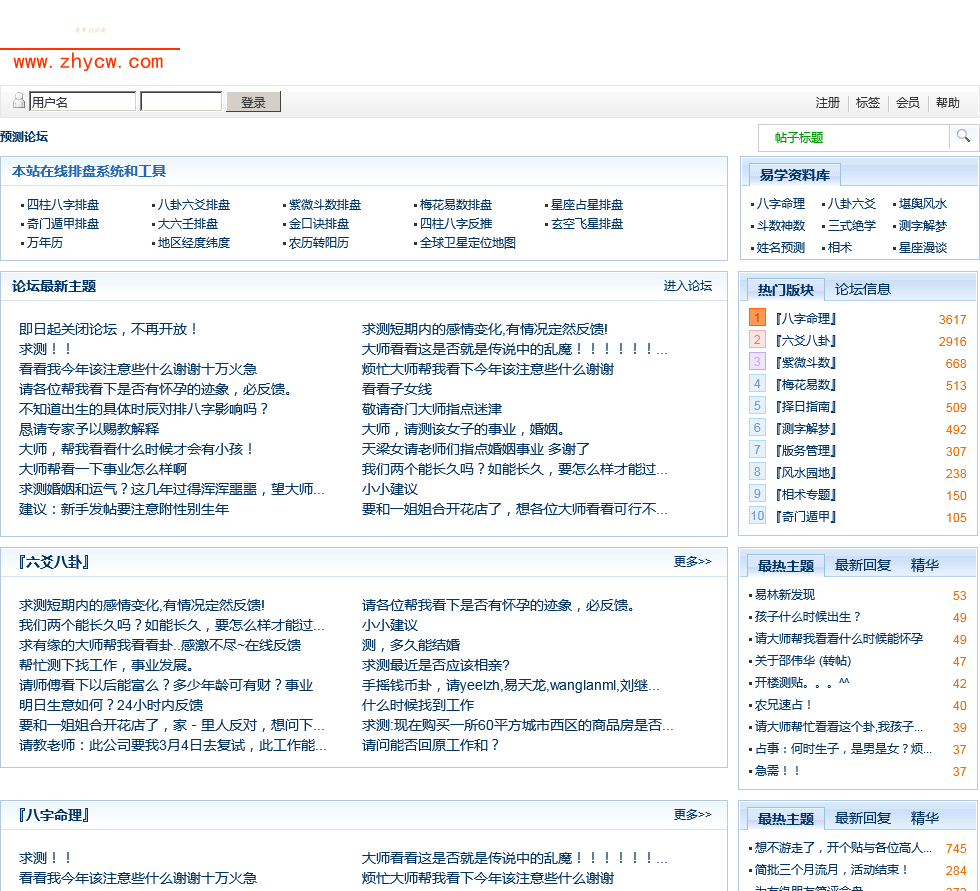Click the 帖子标题 search box

853,137
